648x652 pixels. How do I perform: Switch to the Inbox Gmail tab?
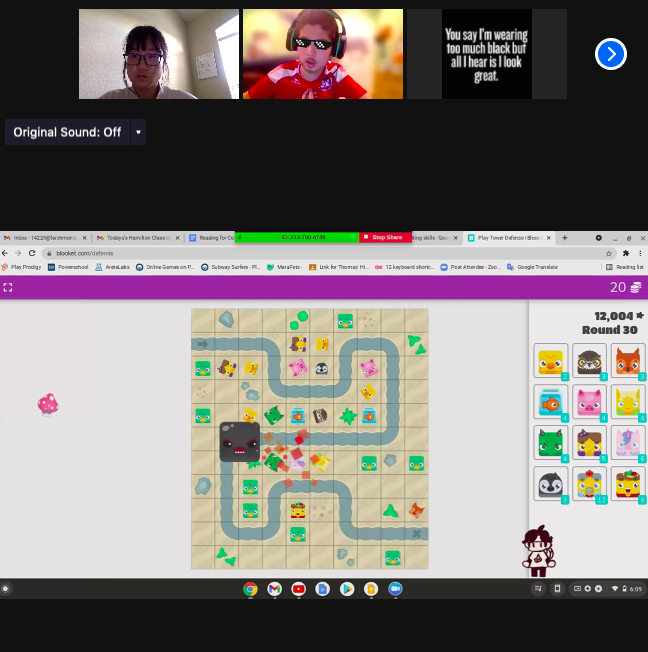click(45, 238)
